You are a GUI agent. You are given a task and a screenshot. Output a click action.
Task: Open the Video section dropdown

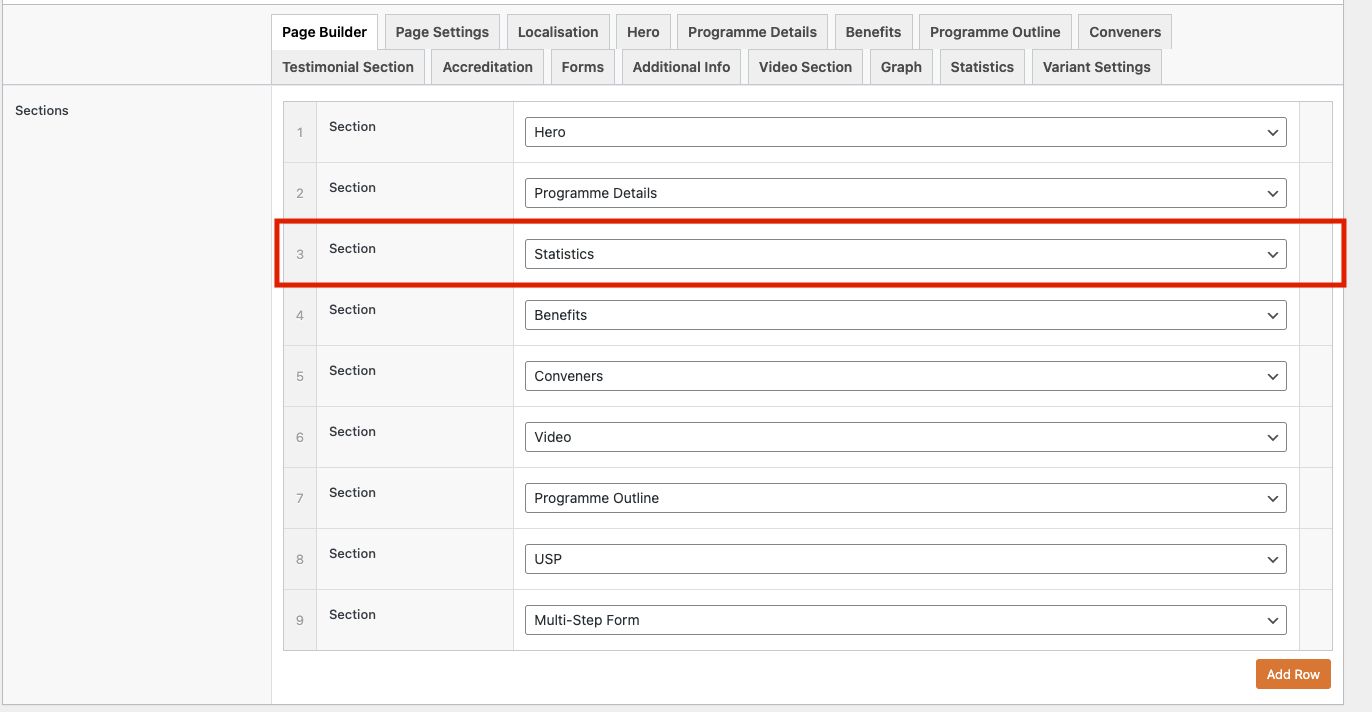coord(905,437)
